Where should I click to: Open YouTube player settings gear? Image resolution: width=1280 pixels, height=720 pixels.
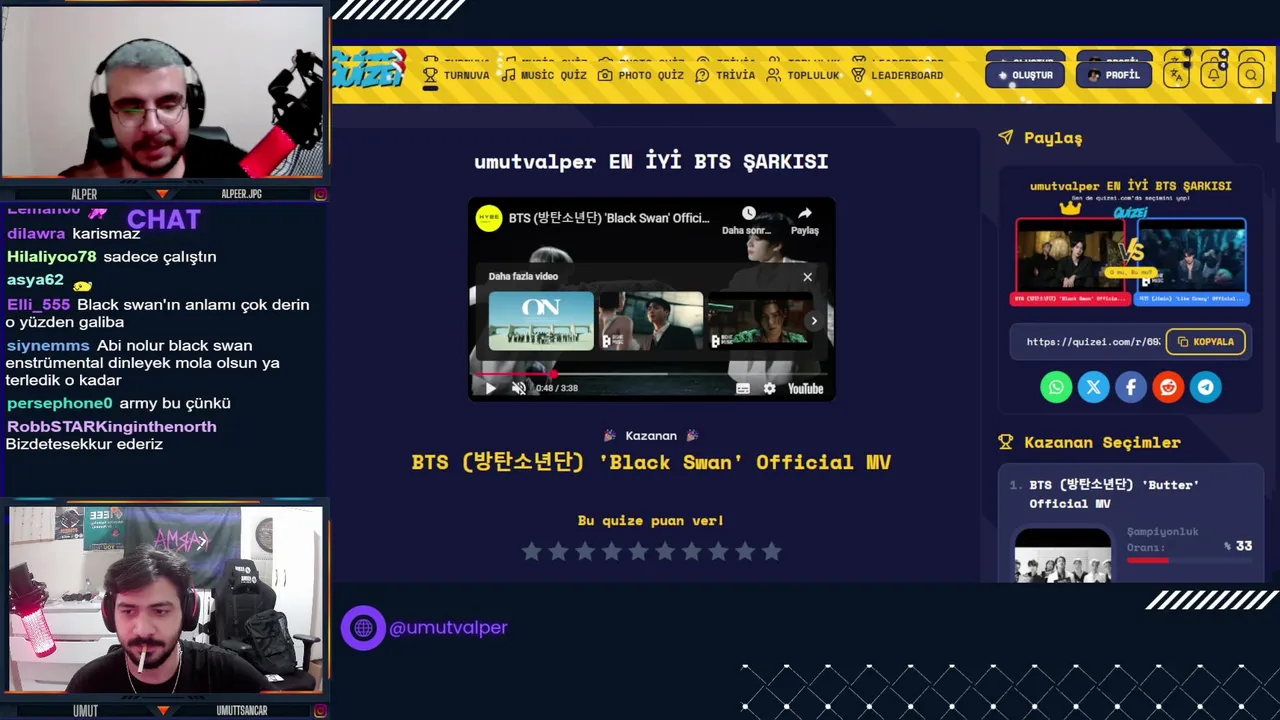click(769, 388)
